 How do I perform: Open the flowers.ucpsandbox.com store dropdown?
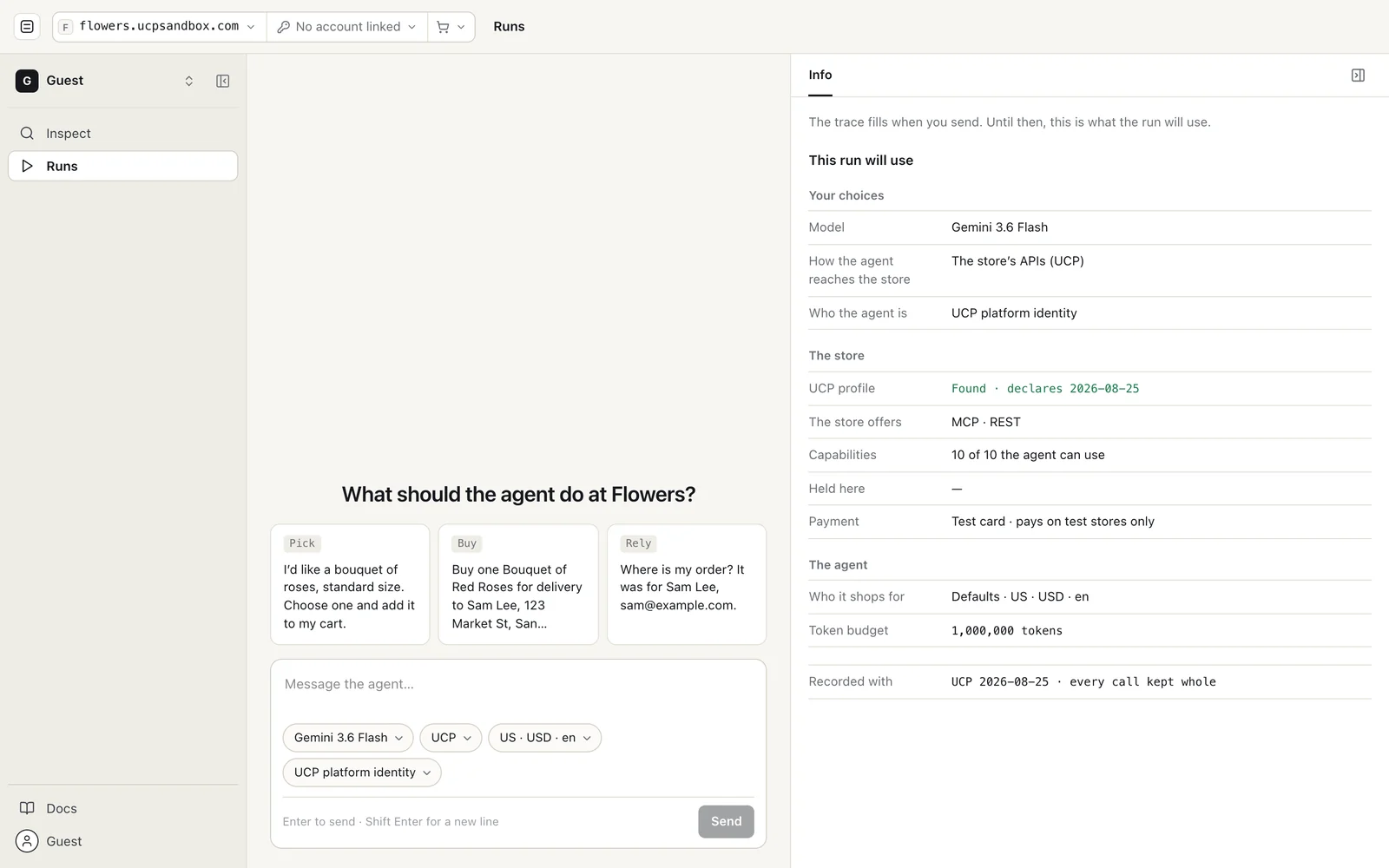159,27
